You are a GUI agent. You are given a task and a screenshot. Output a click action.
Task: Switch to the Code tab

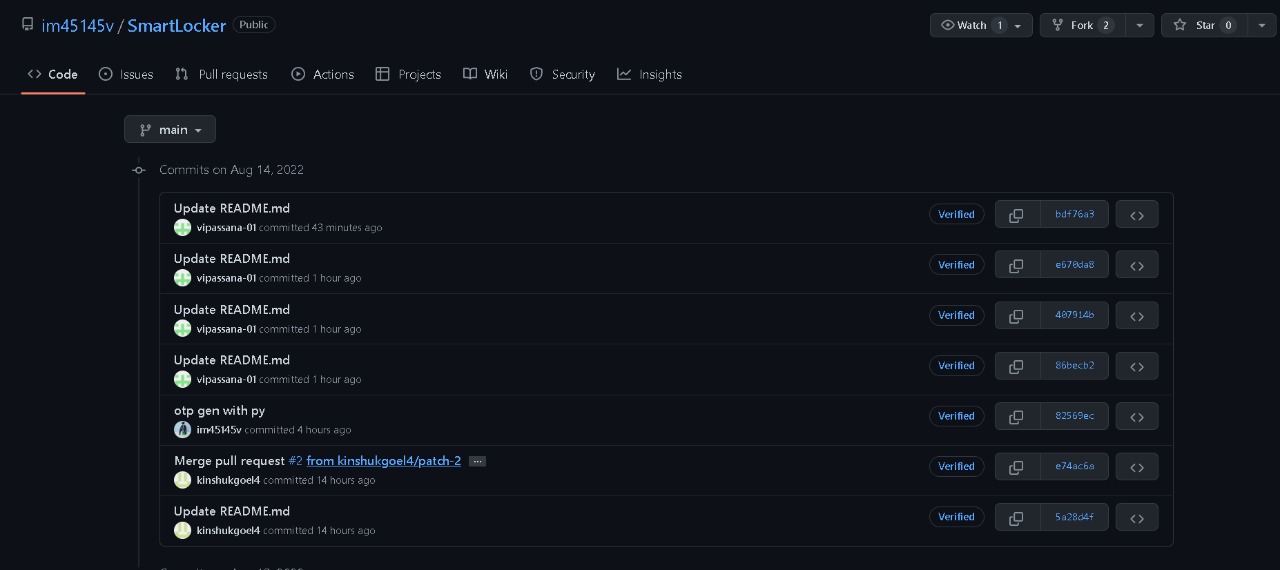pyautogui.click(x=53, y=74)
